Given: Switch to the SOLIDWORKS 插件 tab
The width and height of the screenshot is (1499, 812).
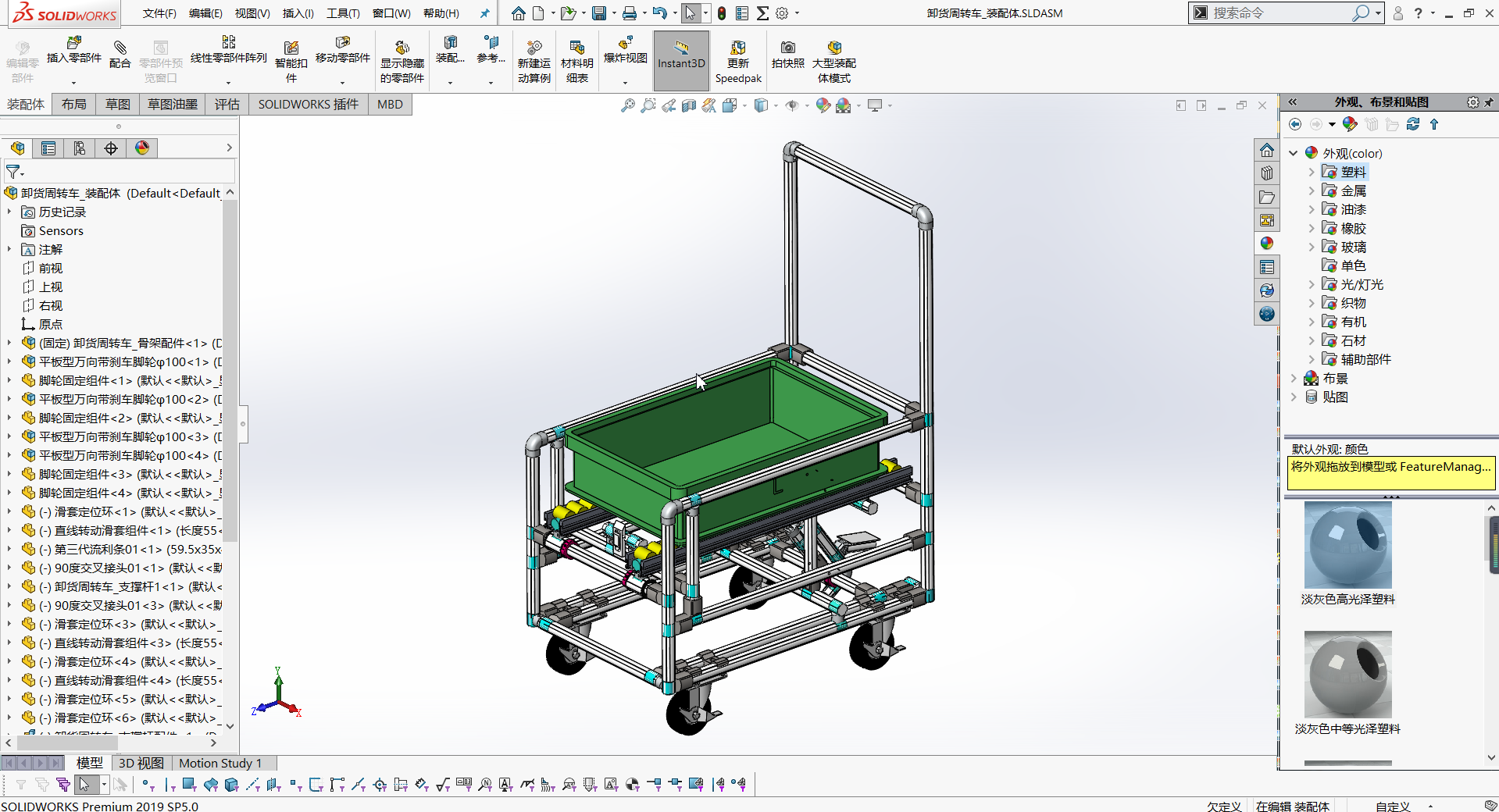Looking at the screenshot, I should click(309, 104).
